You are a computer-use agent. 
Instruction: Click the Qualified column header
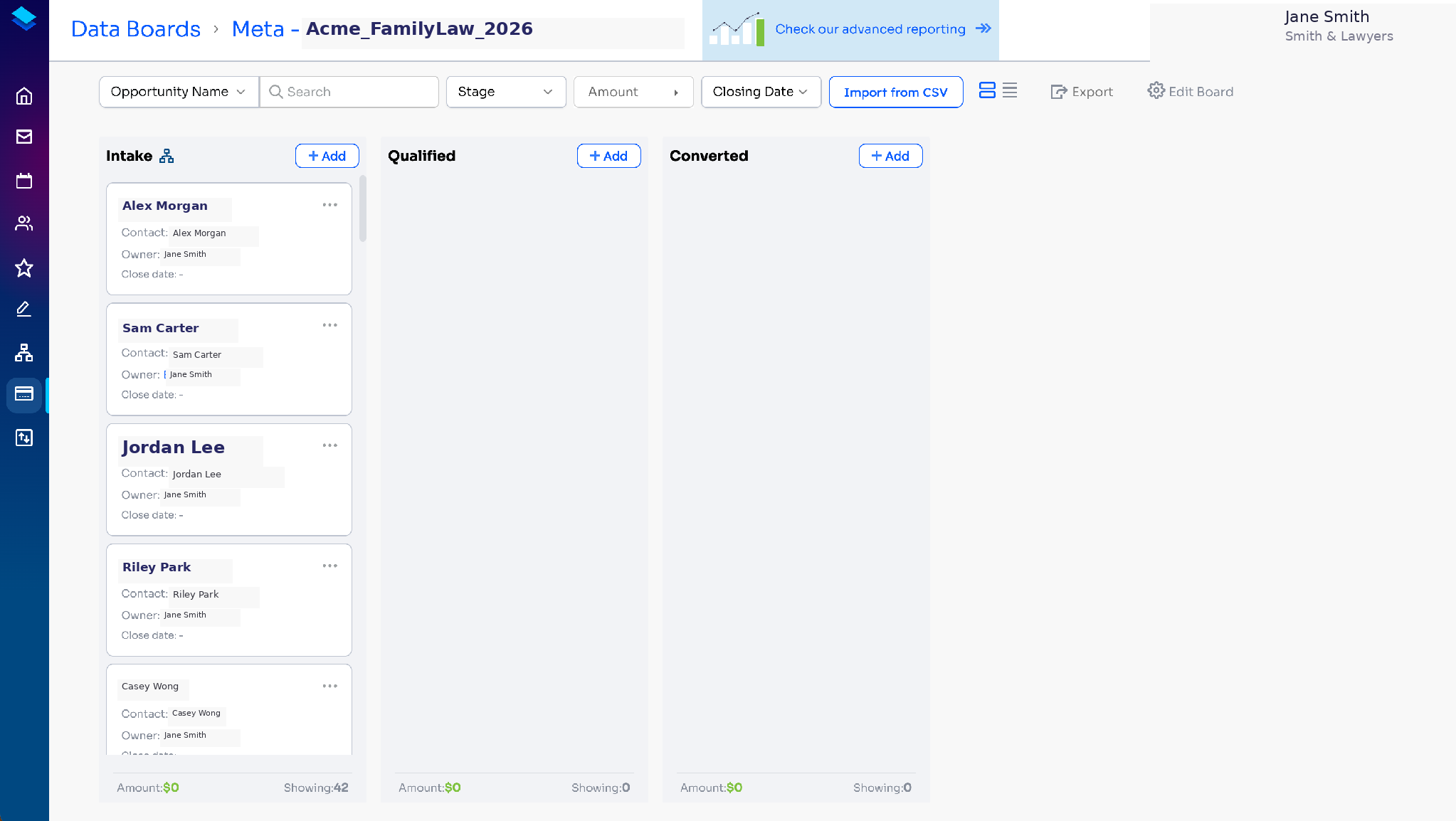tap(421, 156)
